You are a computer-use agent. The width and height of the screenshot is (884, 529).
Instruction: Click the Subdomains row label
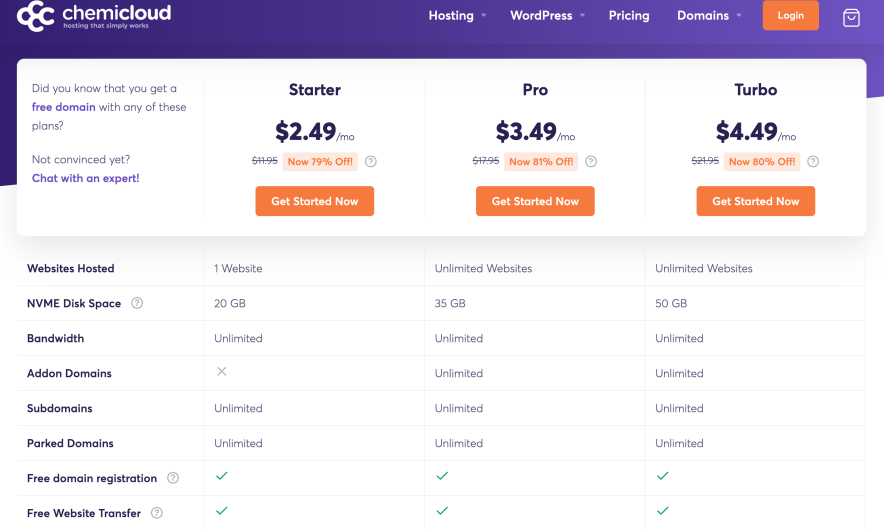pyautogui.click(x=60, y=408)
